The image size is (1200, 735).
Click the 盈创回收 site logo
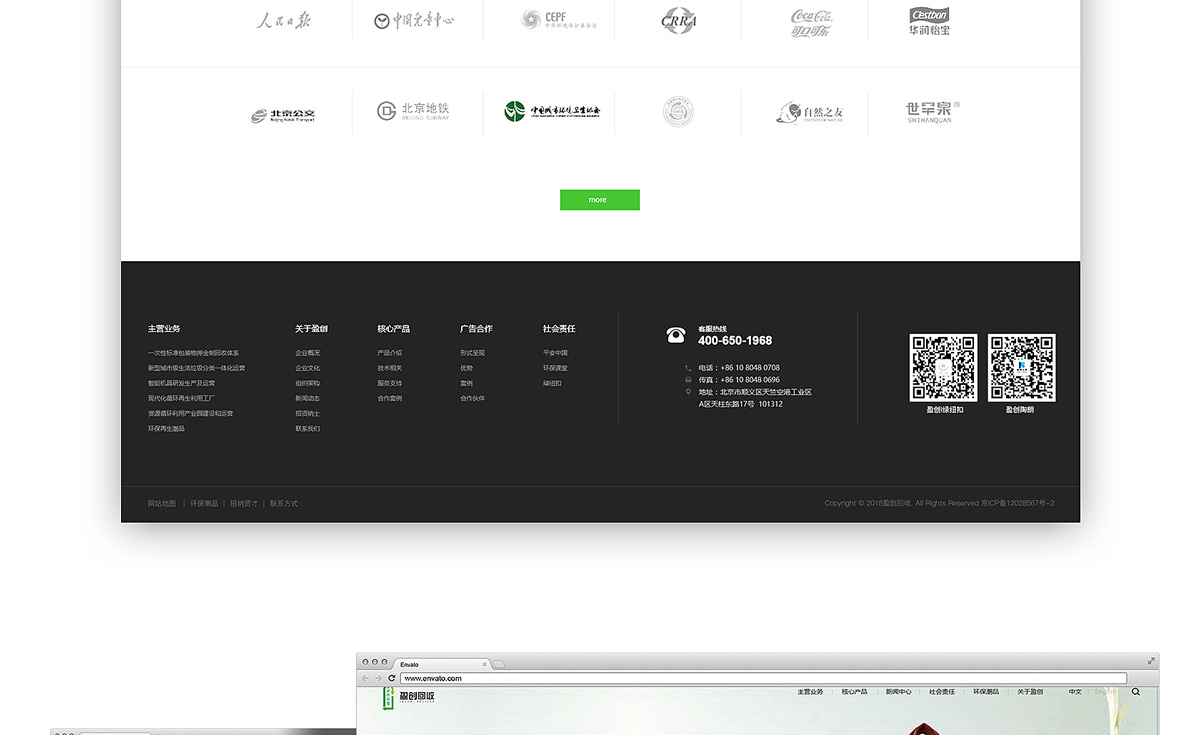[x=409, y=697]
